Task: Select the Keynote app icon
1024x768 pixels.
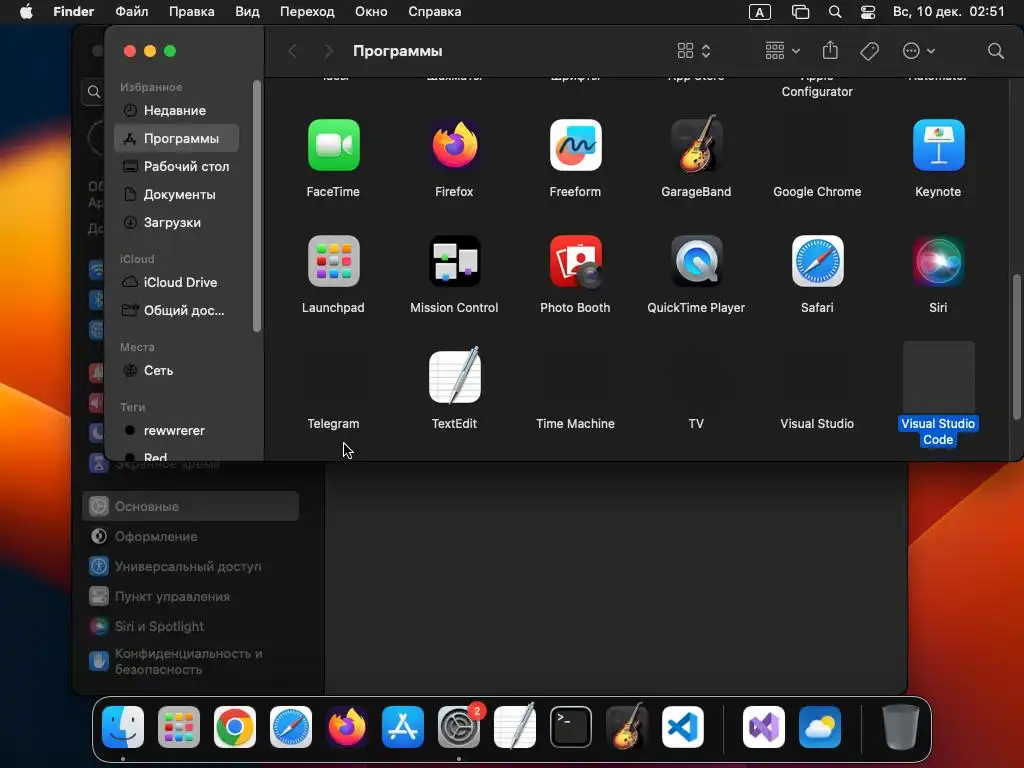Action: click(x=938, y=145)
